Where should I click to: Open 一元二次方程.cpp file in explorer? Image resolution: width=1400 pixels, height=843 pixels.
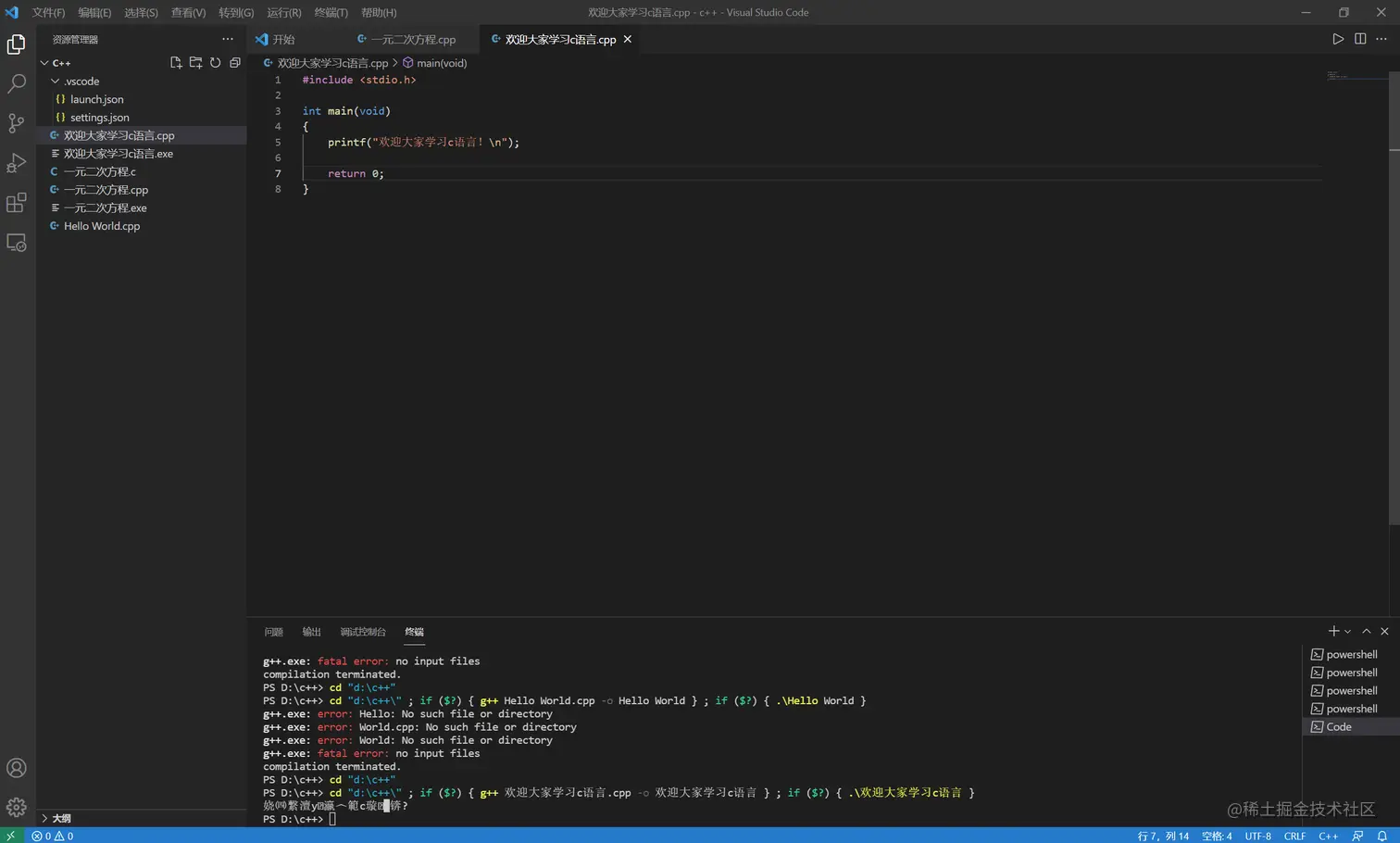(x=142, y=190)
